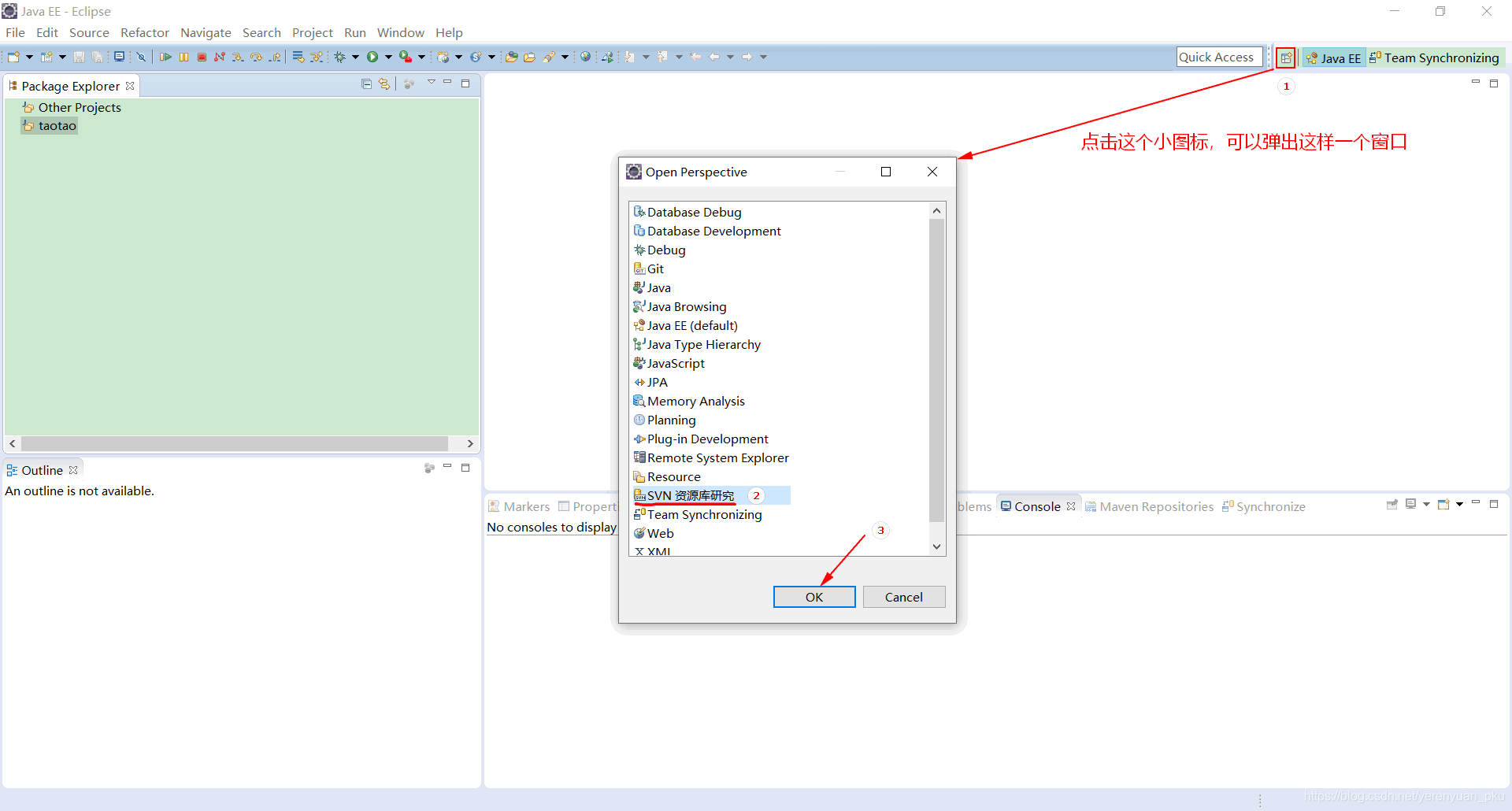Toggle Use Step Filters icon

coord(317,57)
